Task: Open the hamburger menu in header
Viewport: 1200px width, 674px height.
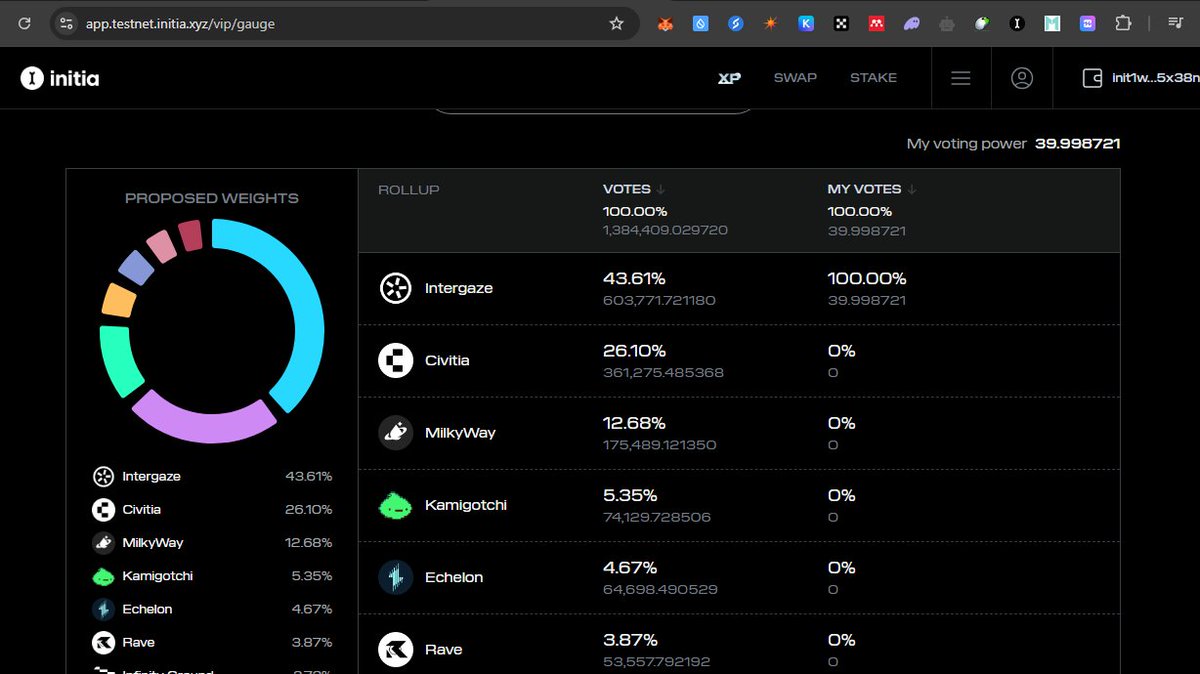Action: click(x=961, y=78)
